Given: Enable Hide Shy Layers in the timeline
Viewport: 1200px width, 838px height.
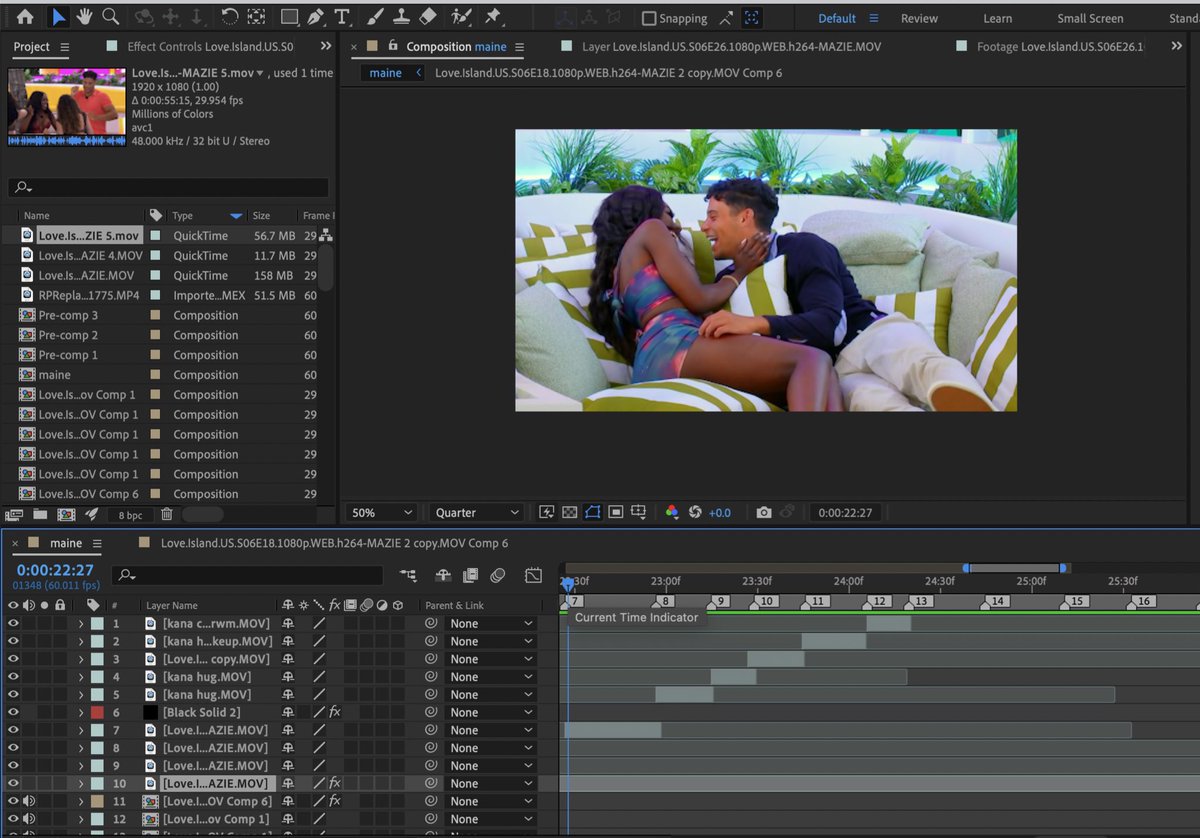Looking at the screenshot, I should (441, 575).
